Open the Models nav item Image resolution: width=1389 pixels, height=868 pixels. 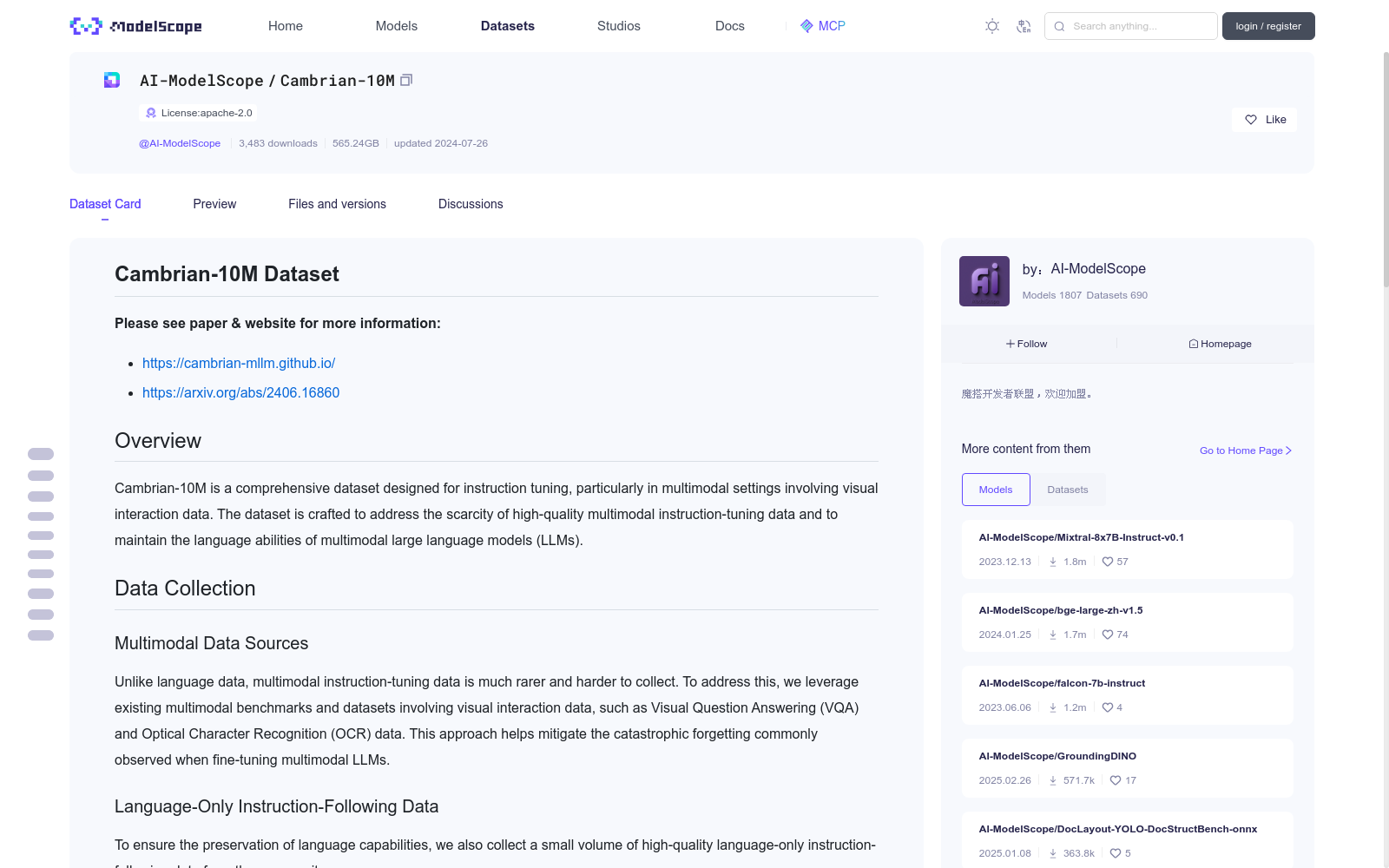(x=397, y=26)
